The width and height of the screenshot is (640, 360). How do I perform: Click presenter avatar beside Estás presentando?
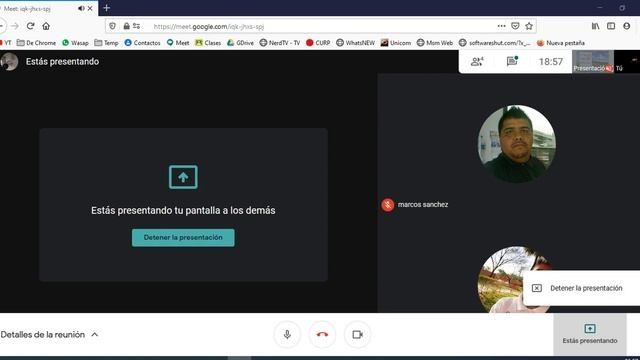9,62
